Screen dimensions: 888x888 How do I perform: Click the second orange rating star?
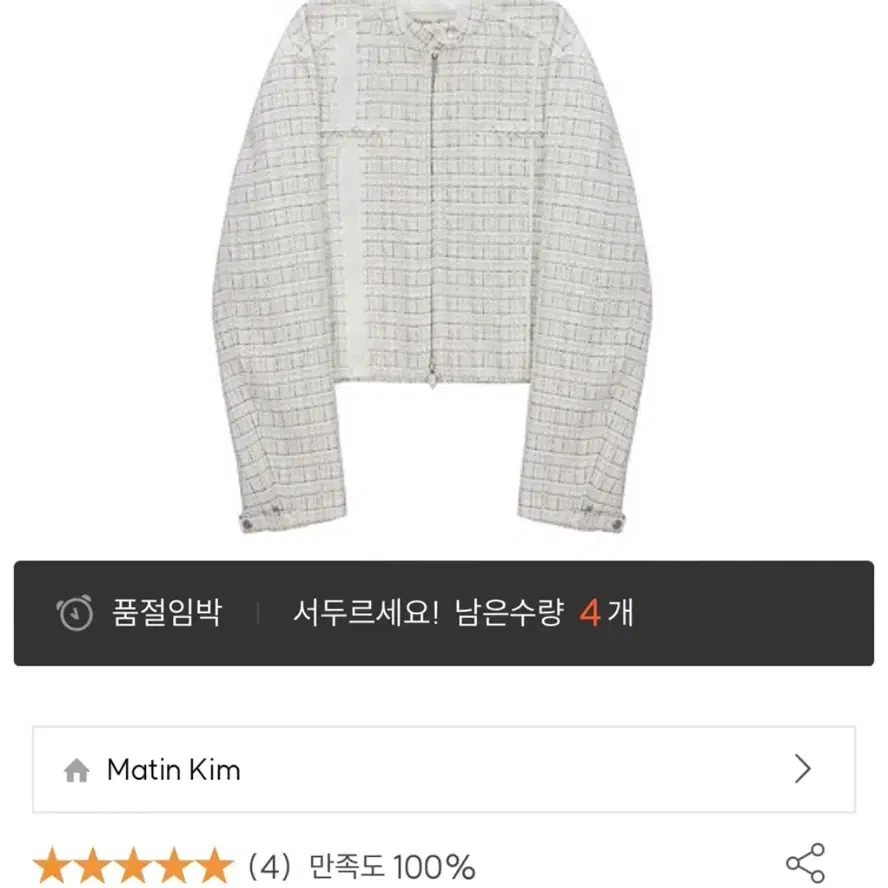(x=92, y=866)
